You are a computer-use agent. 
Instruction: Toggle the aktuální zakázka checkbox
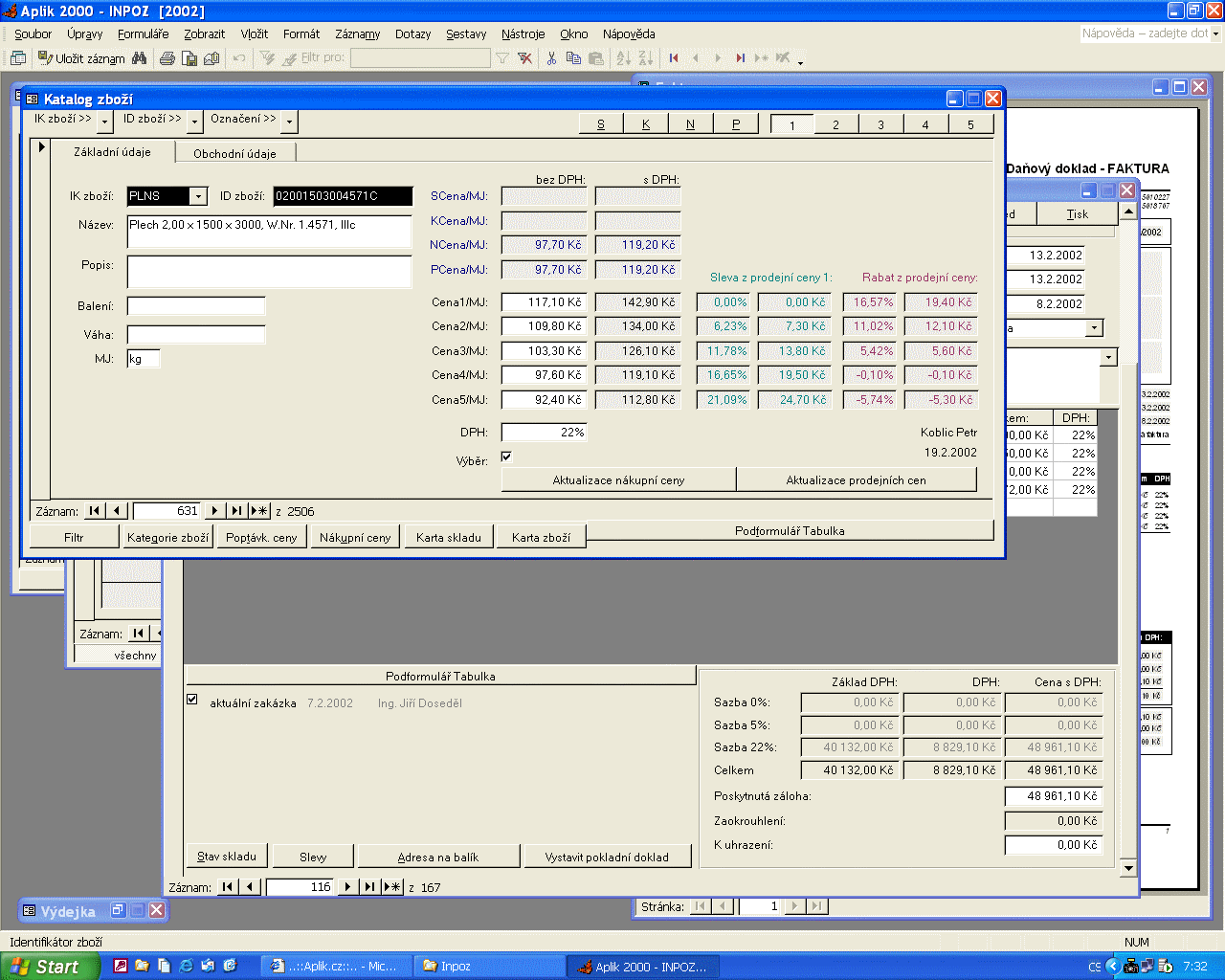point(192,701)
